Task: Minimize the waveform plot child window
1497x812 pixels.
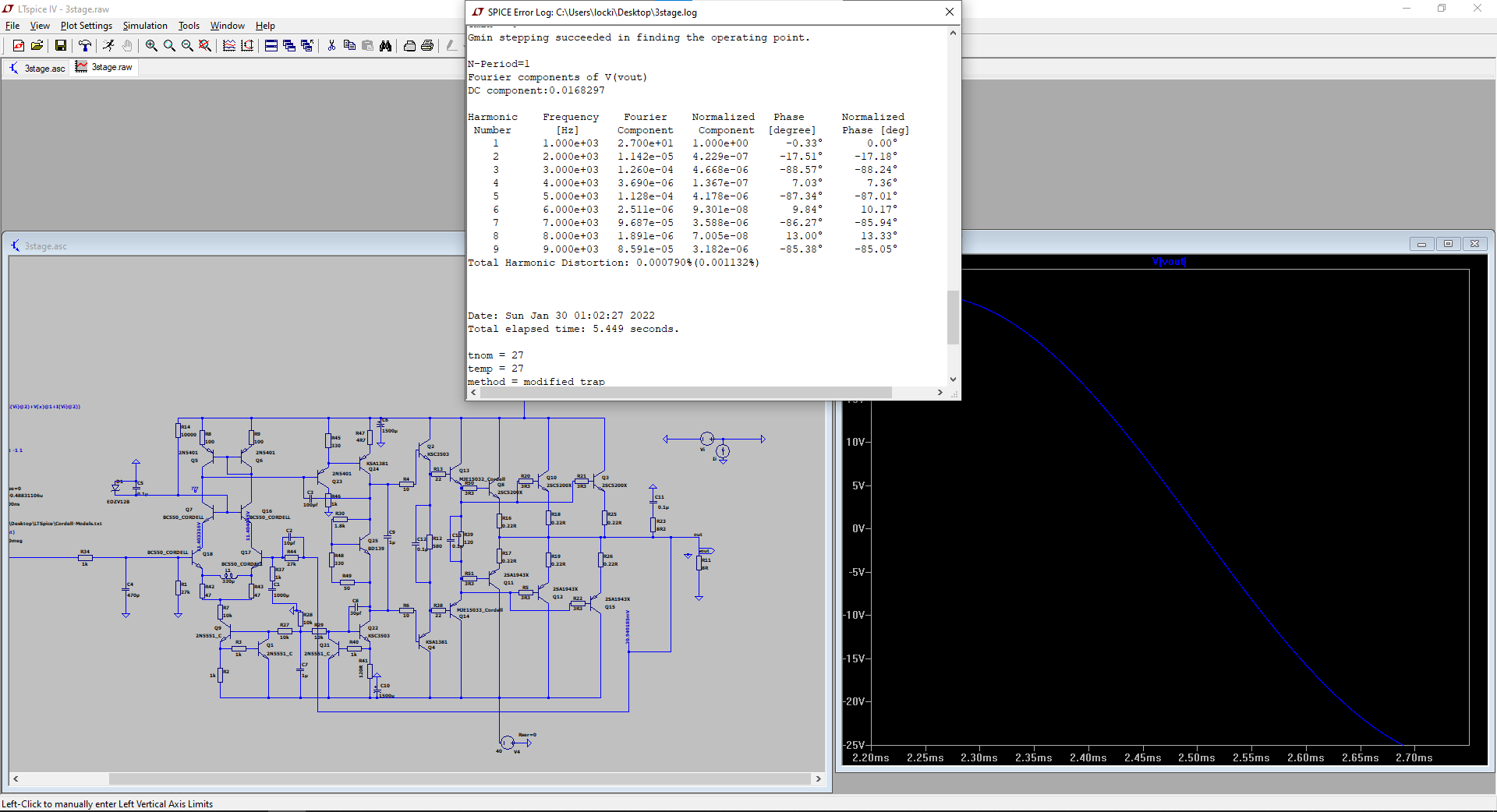Action: pos(1421,244)
